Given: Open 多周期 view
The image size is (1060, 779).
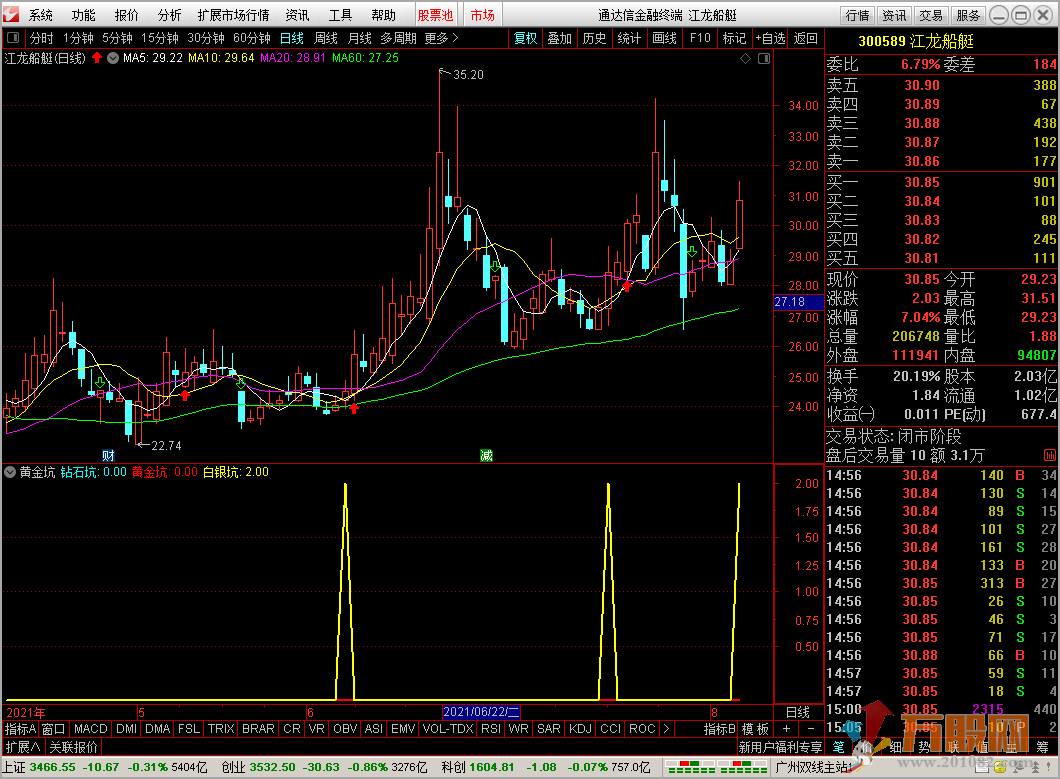Looking at the screenshot, I should click(398, 38).
